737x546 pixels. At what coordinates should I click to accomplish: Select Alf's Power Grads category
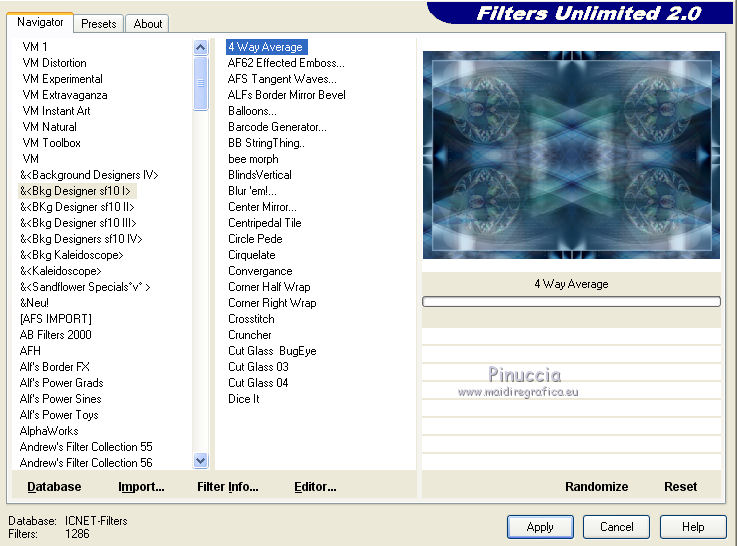coord(62,382)
